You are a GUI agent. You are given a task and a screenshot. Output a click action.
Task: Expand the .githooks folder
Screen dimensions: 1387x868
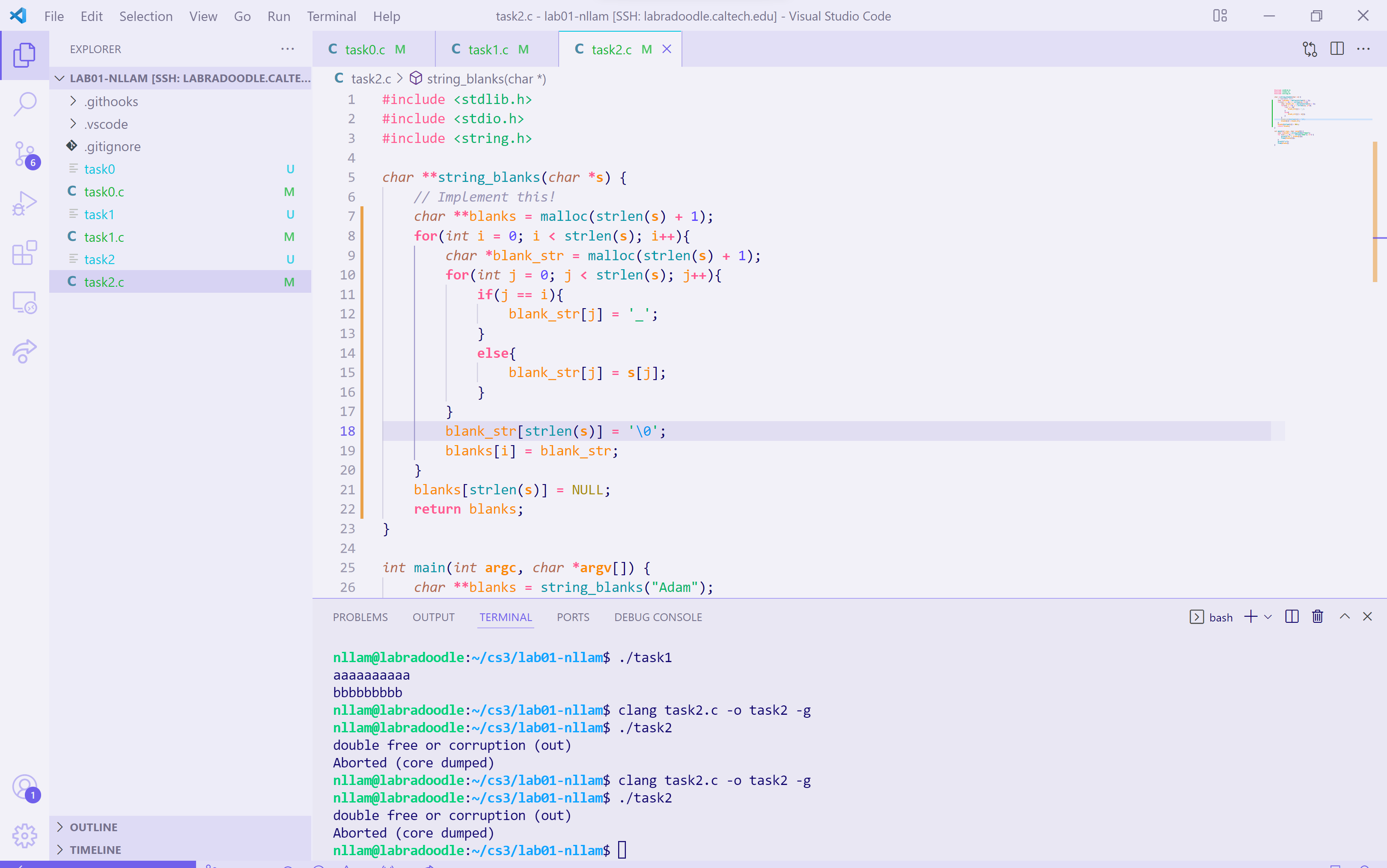tap(111, 101)
